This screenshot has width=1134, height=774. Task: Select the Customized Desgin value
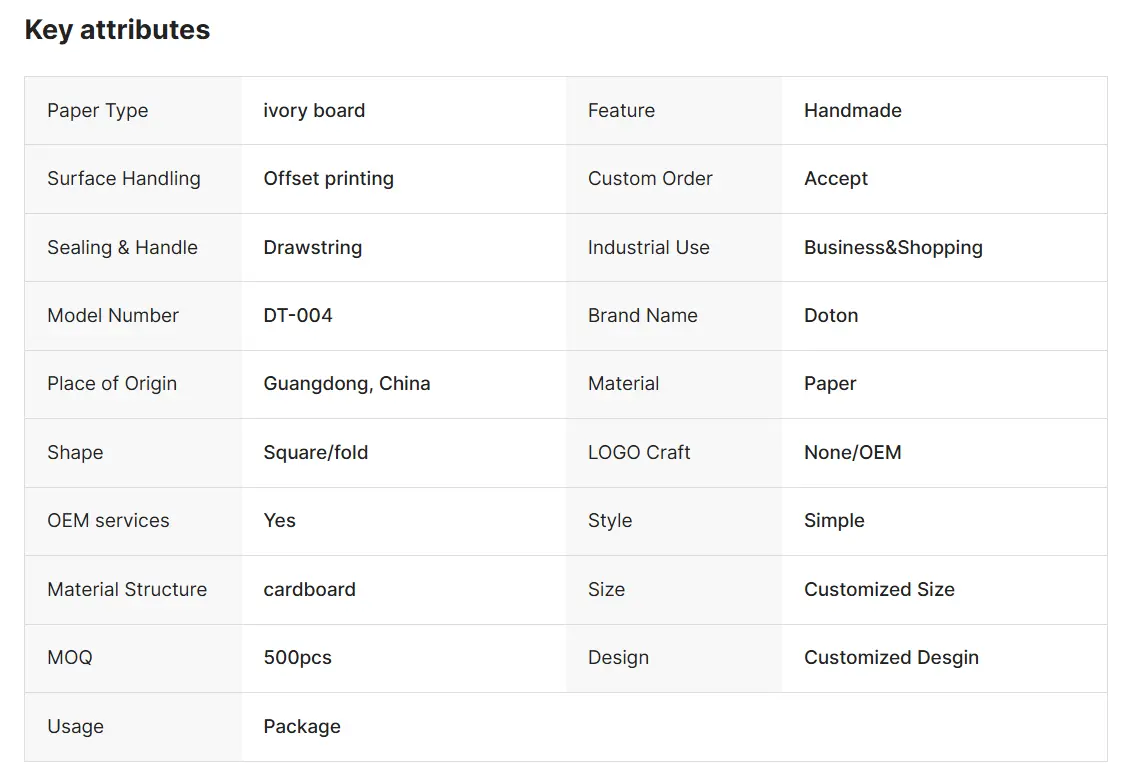(891, 658)
